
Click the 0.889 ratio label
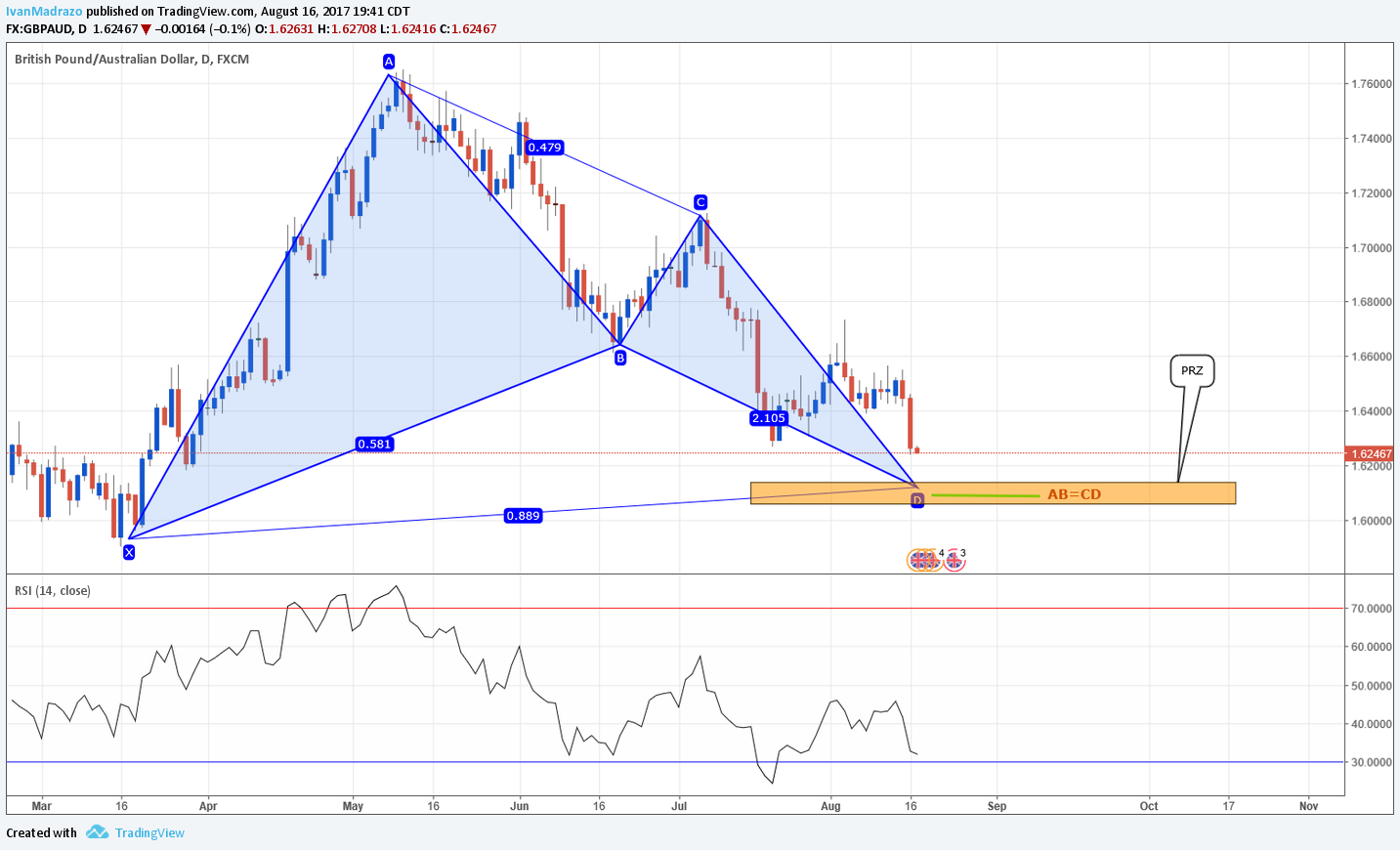tap(523, 516)
